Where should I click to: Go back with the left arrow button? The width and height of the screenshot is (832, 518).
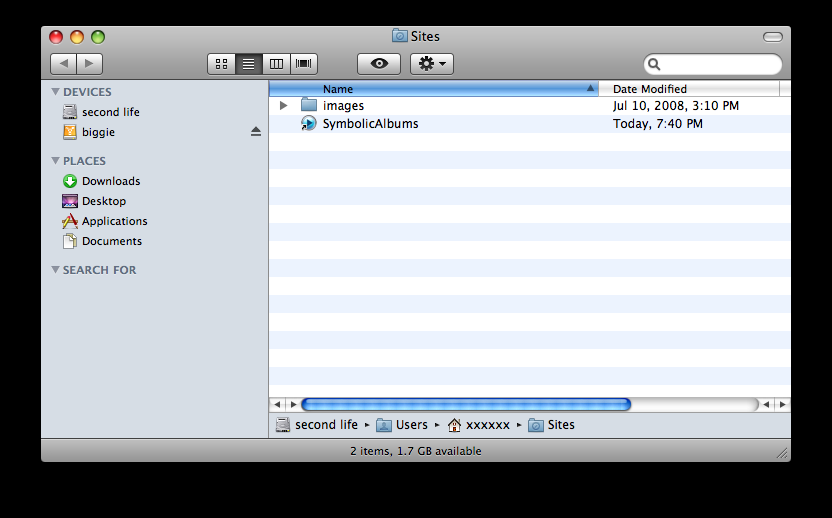64,64
